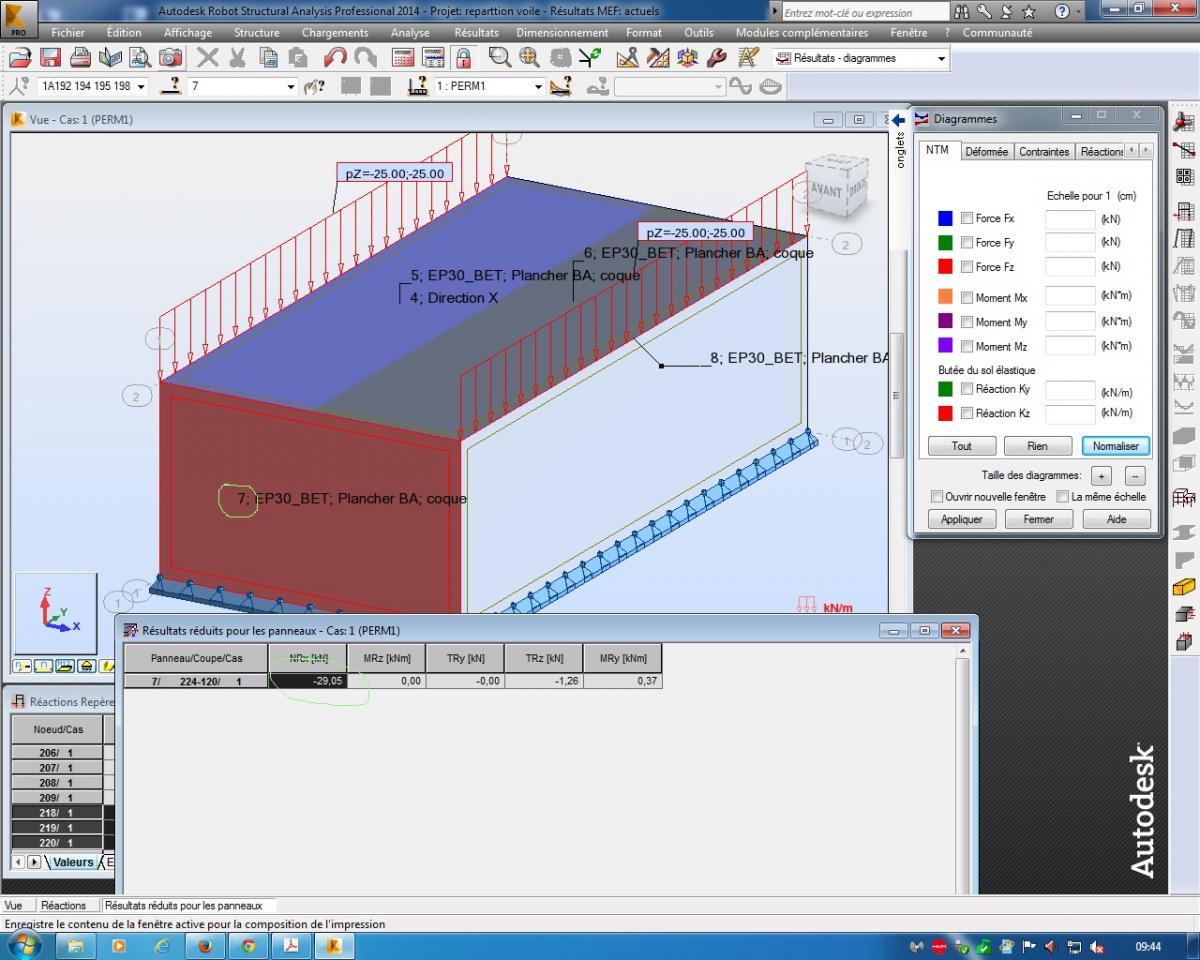The image size is (1200, 960).
Task: Click the Tout button
Action: (x=961, y=446)
